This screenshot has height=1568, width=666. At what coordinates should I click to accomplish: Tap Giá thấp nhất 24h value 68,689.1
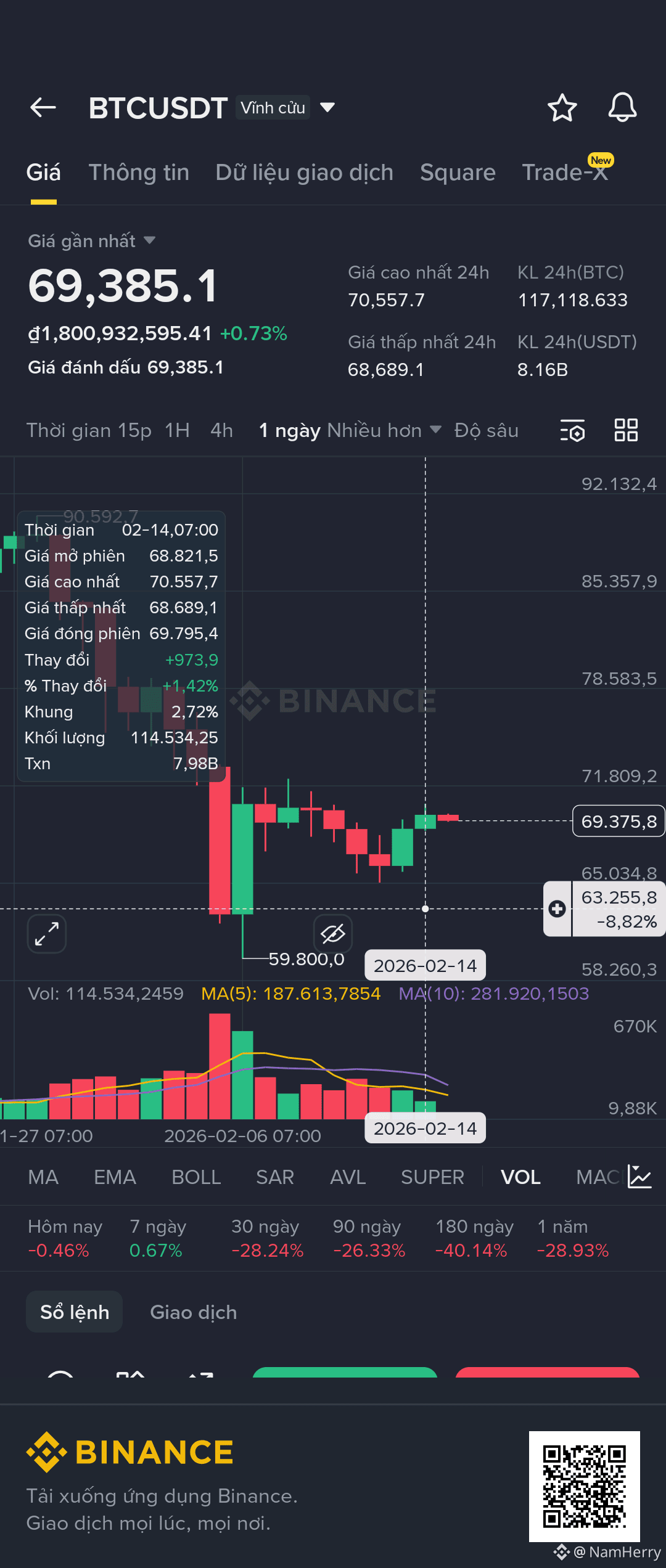(386, 370)
